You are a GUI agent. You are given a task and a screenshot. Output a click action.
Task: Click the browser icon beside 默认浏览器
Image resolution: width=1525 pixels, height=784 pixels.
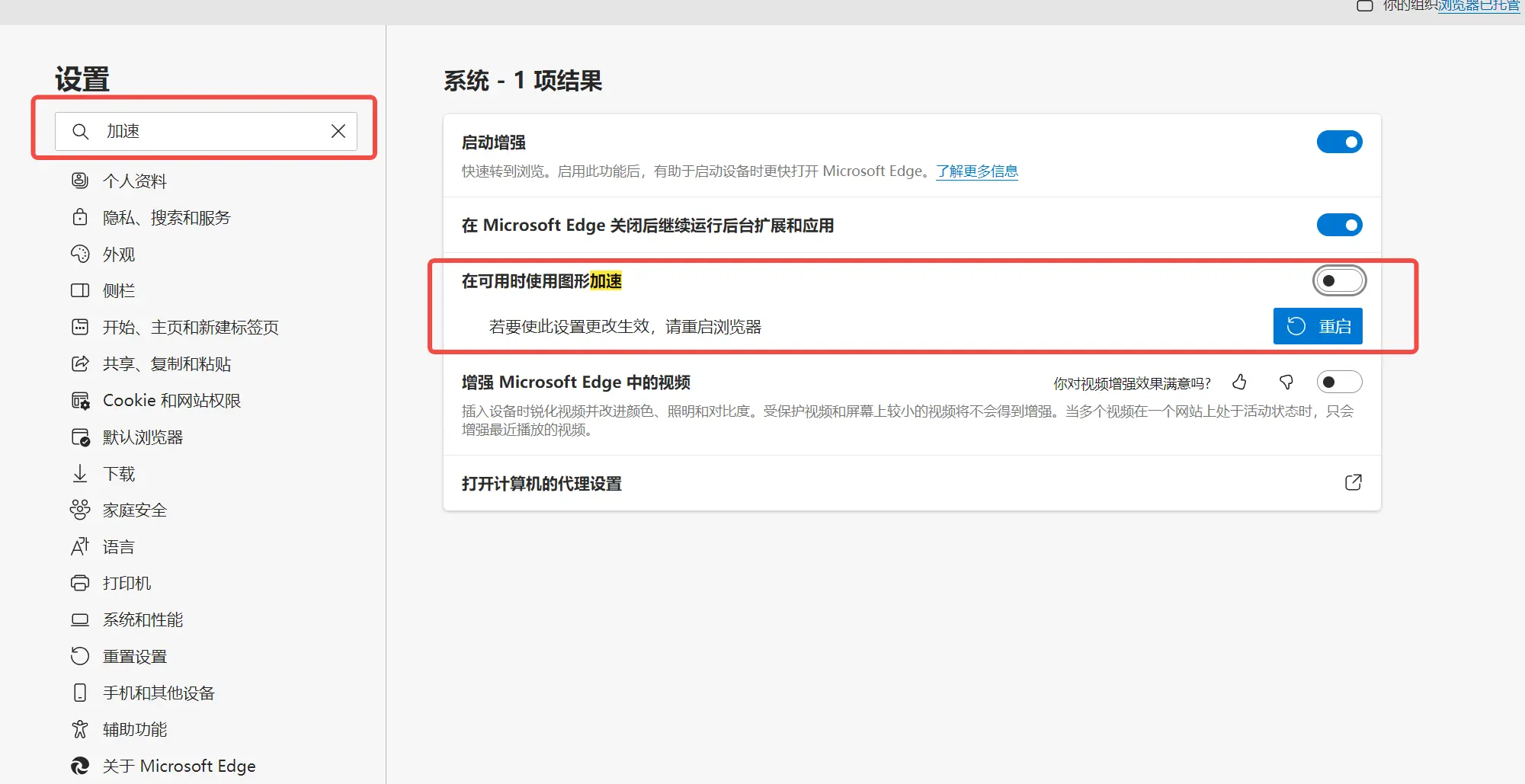[80, 437]
